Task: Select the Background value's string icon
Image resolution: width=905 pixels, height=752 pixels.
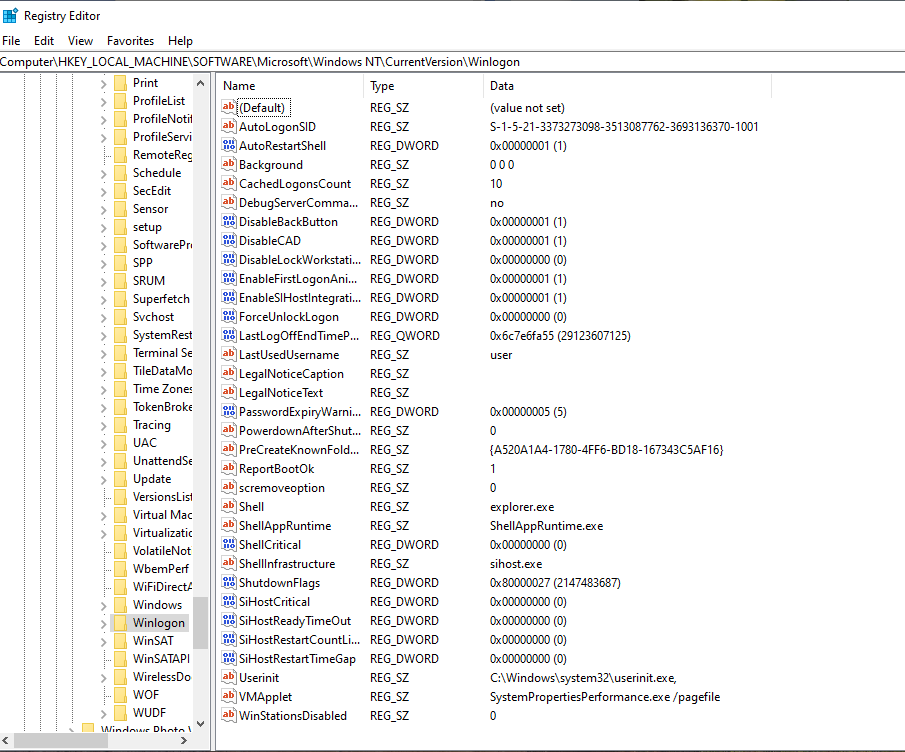Action: tap(229, 164)
